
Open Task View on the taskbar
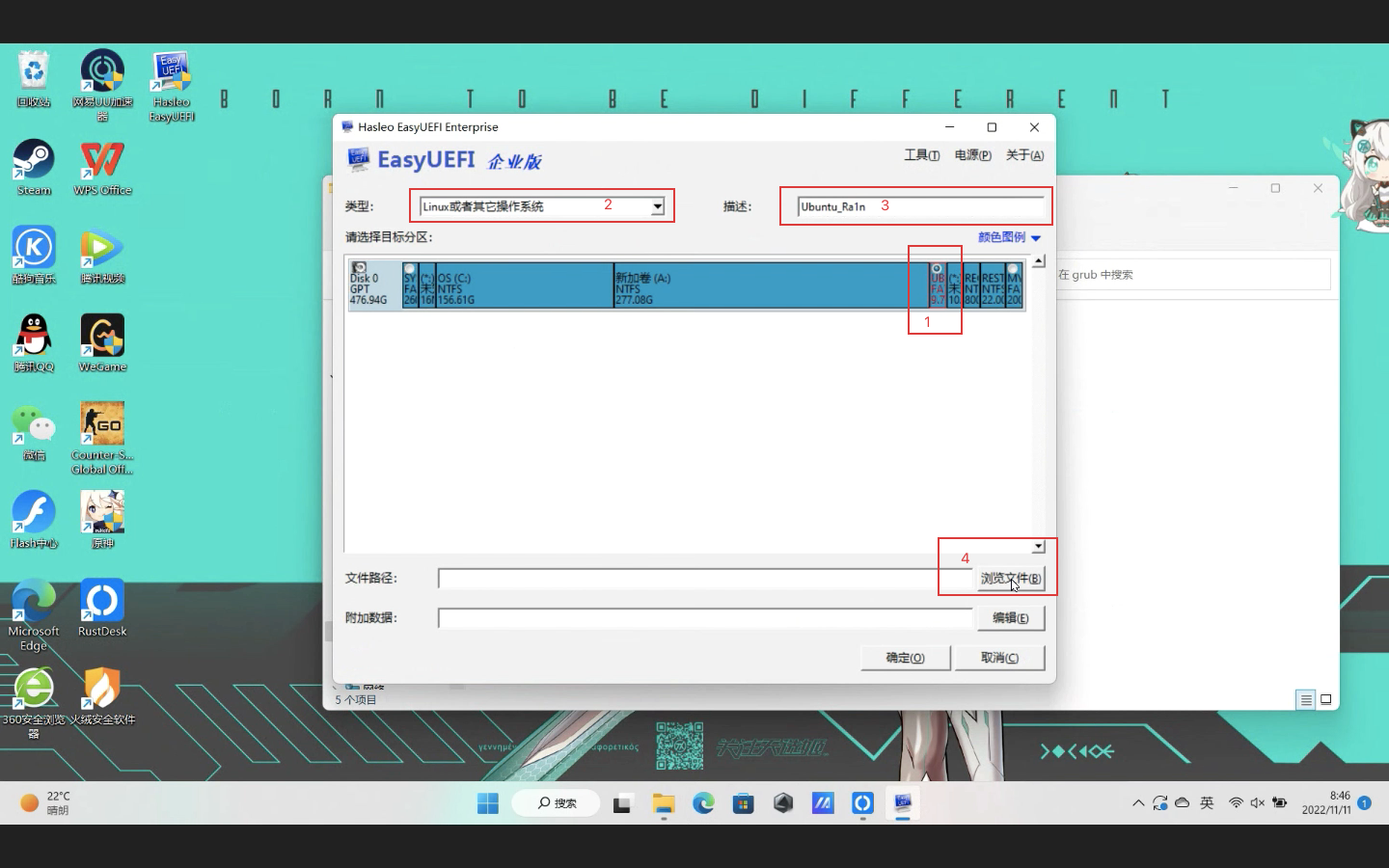pos(622,803)
